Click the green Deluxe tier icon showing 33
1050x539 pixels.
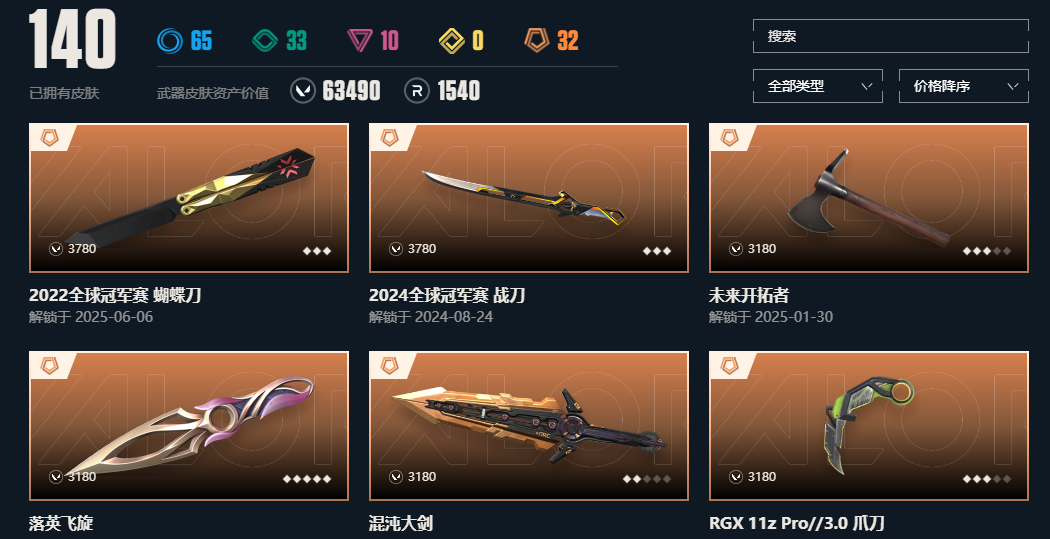point(265,40)
